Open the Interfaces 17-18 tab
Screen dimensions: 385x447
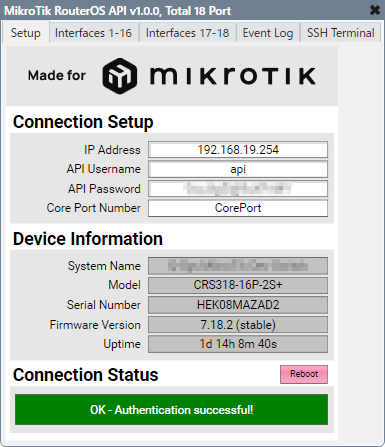[187, 33]
